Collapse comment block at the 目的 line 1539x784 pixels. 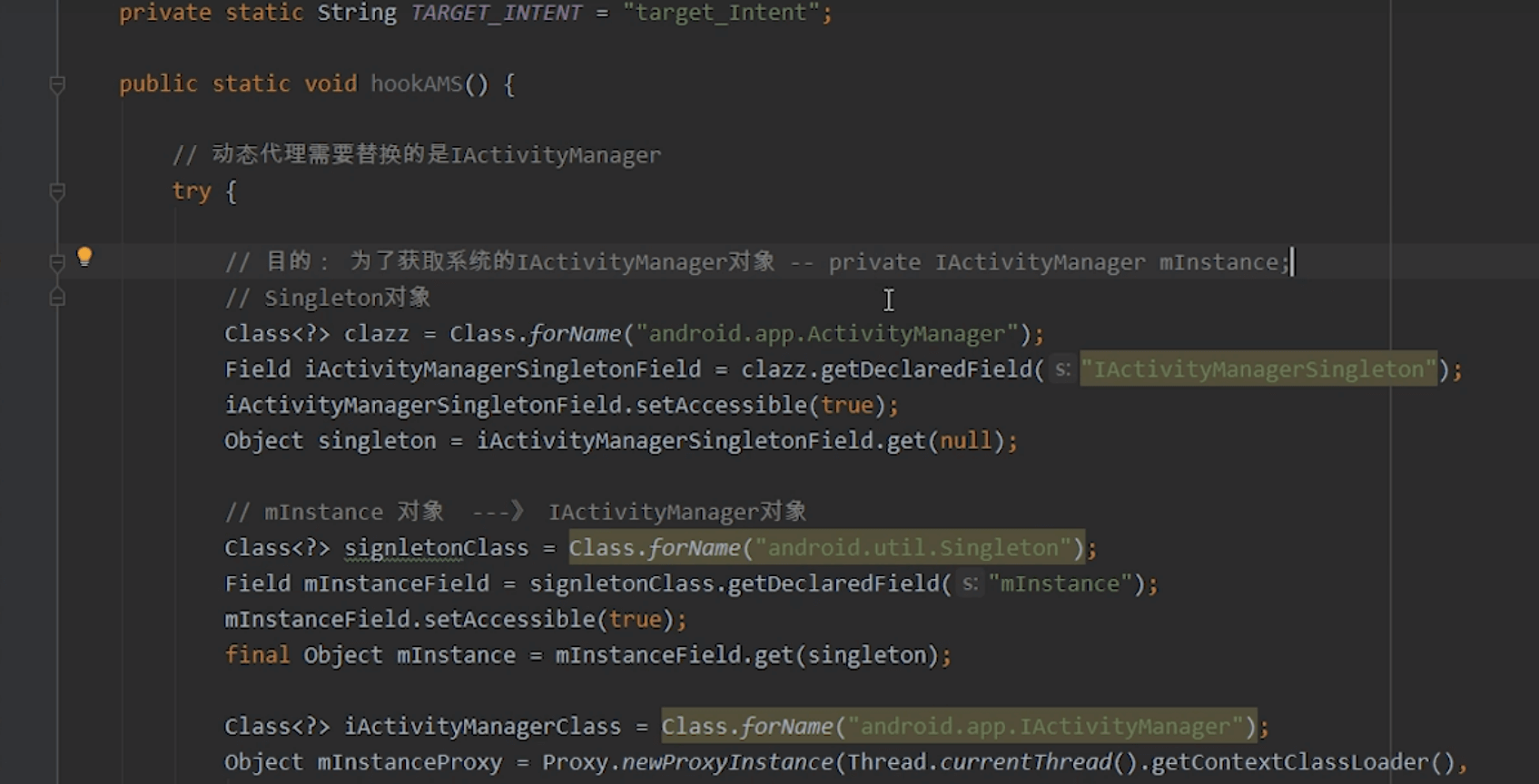[57, 262]
